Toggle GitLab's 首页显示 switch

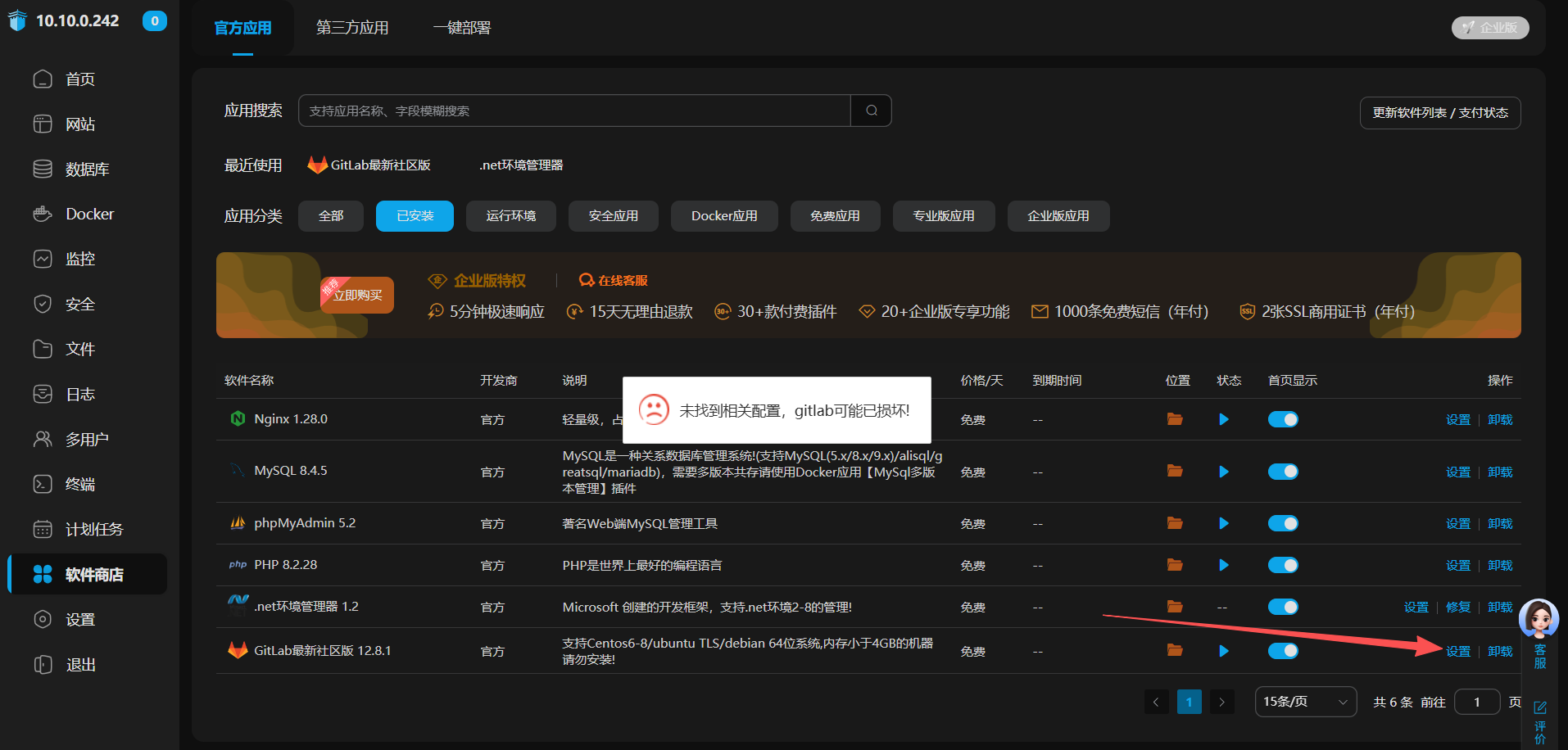[1283, 651]
